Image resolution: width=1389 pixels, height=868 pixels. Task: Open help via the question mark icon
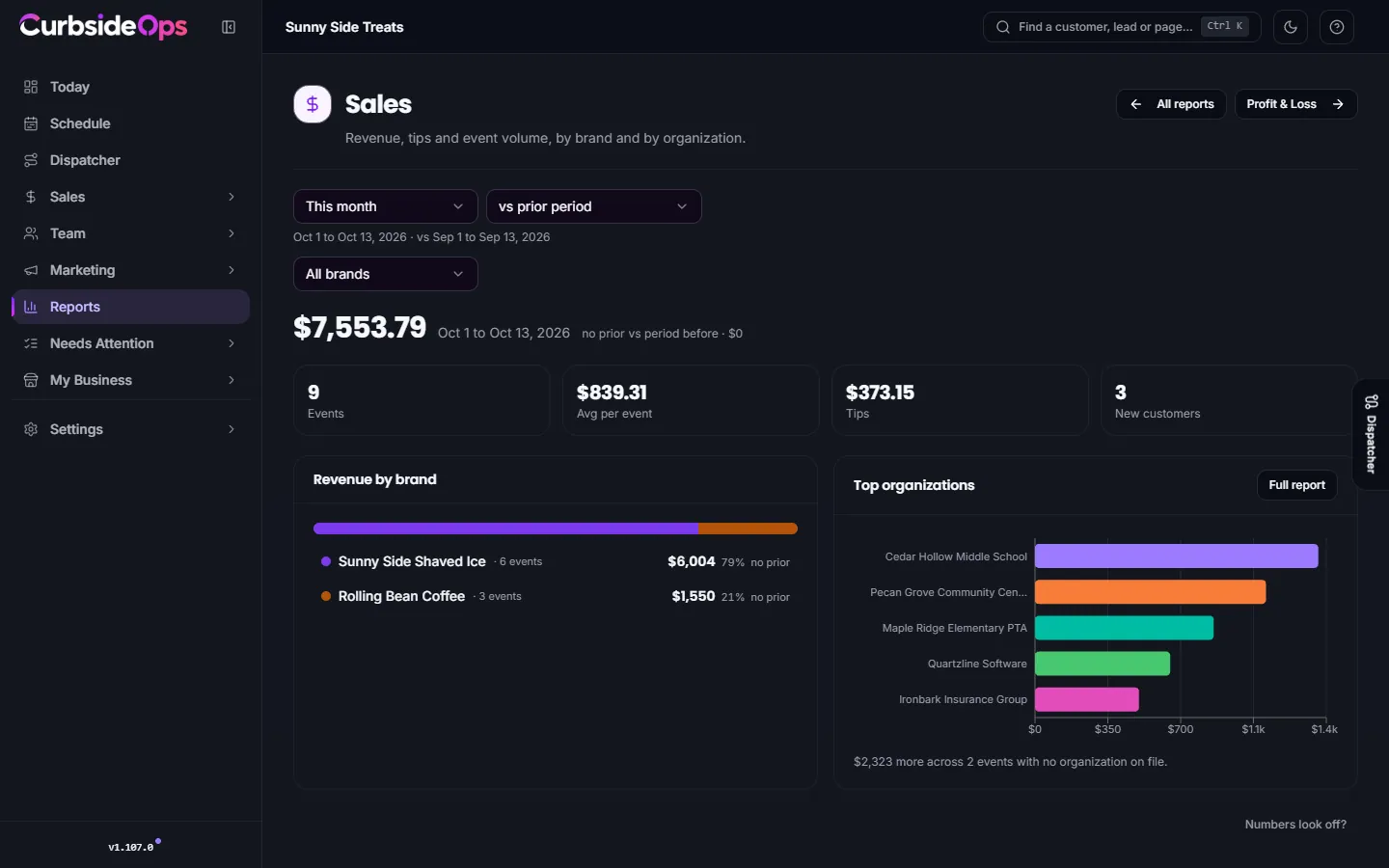(1337, 27)
